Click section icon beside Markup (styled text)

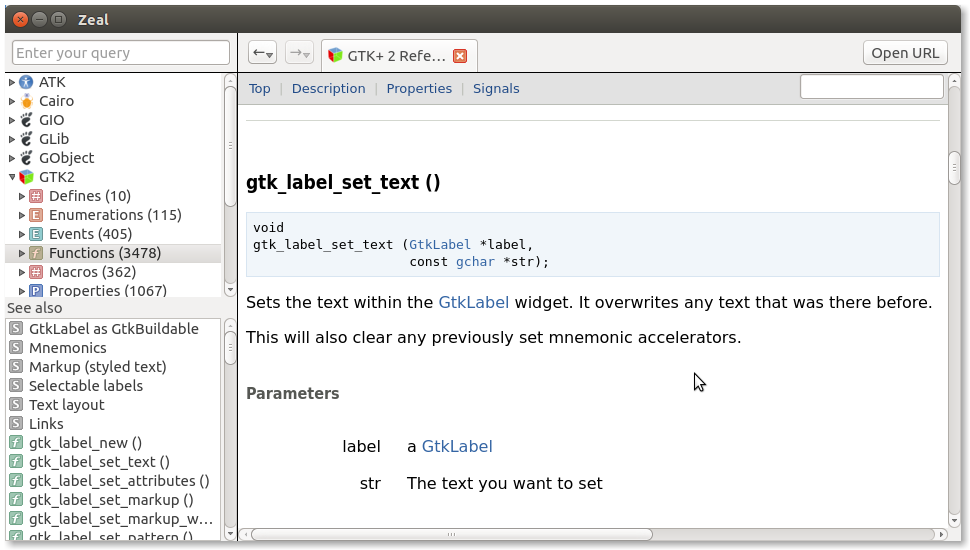(17, 367)
